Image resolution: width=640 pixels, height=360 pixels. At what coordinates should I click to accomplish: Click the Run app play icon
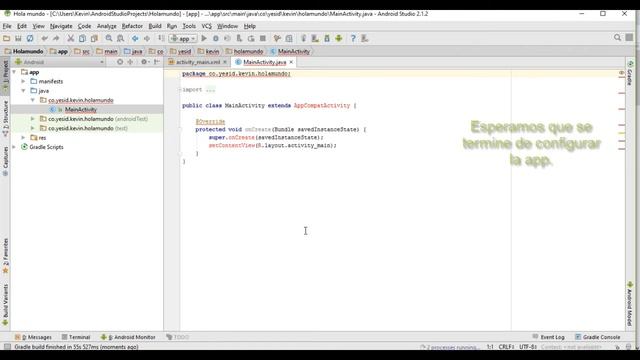tap(204, 38)
